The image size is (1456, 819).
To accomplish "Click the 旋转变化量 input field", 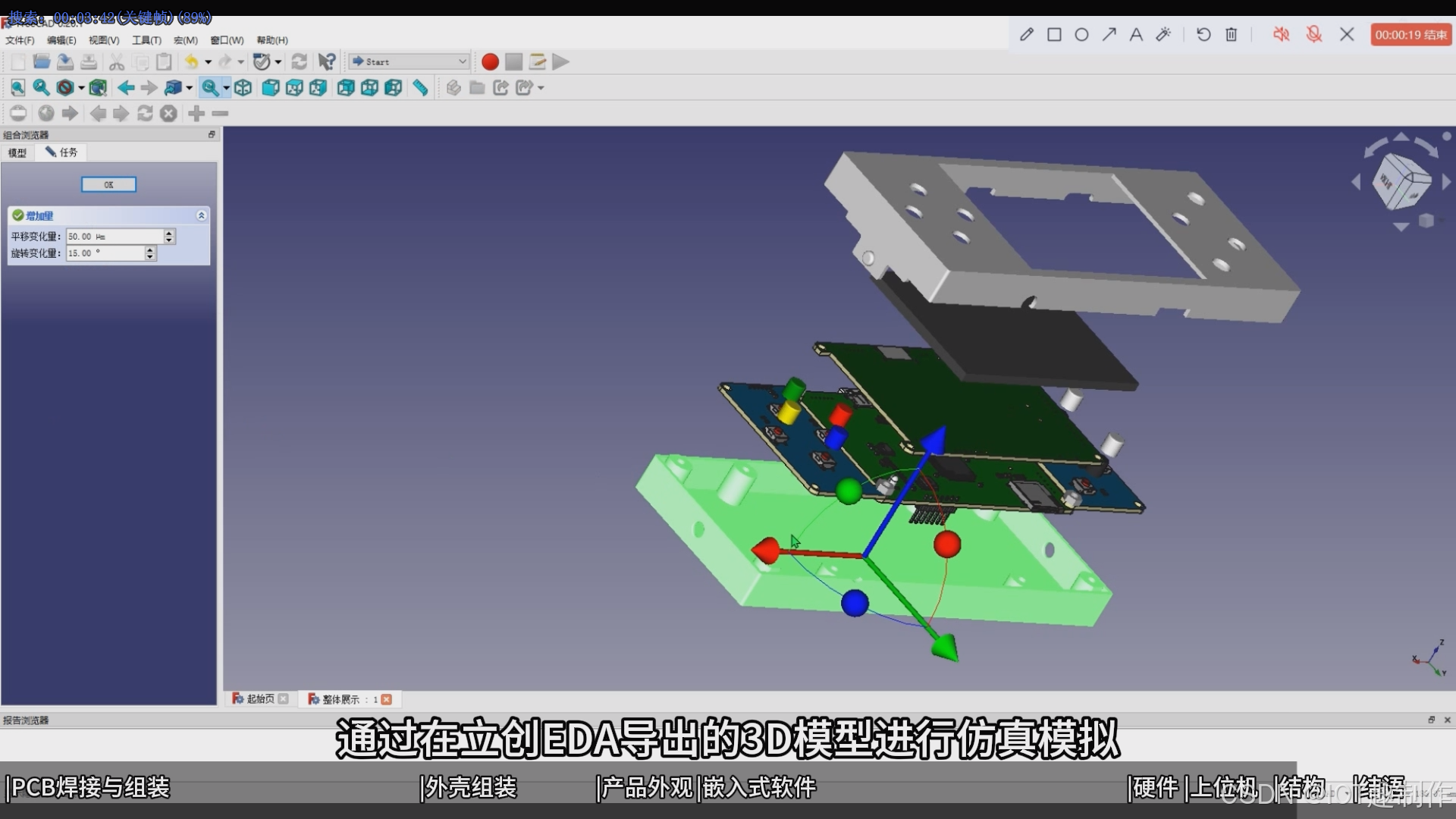I will (x=105, y=253).
